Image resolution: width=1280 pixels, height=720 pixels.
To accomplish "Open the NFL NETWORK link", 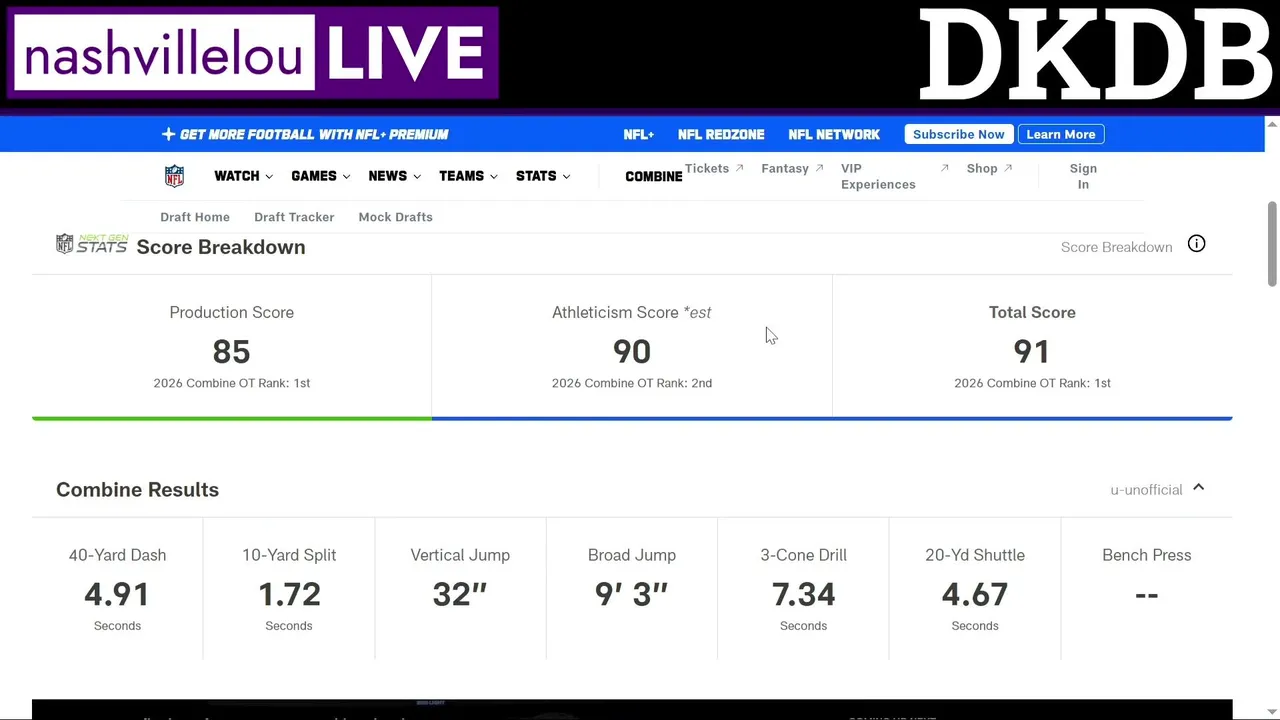I will (834, 134).
